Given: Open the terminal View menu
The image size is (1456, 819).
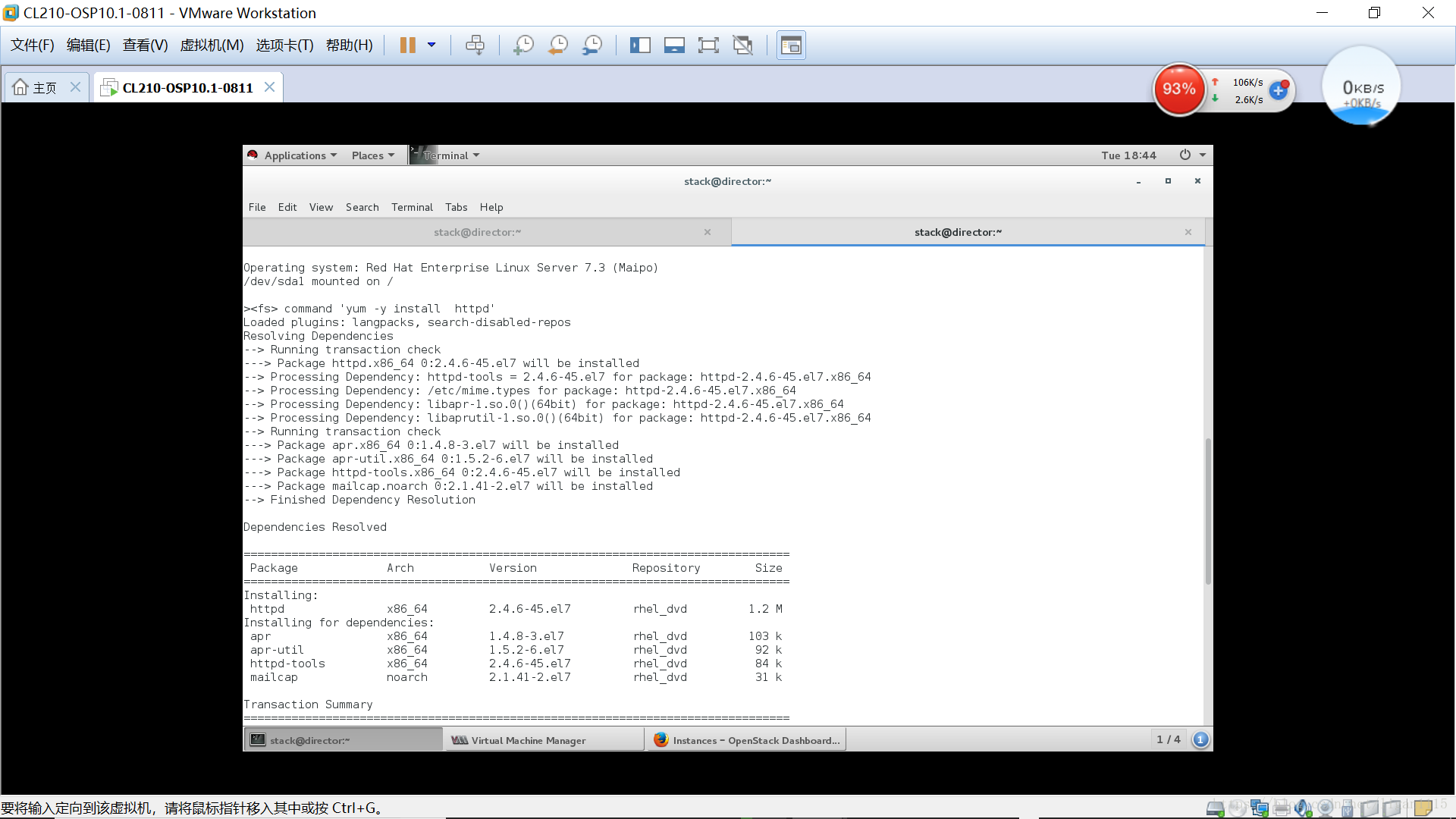Looking at the screenshot, I should (321, 207).
